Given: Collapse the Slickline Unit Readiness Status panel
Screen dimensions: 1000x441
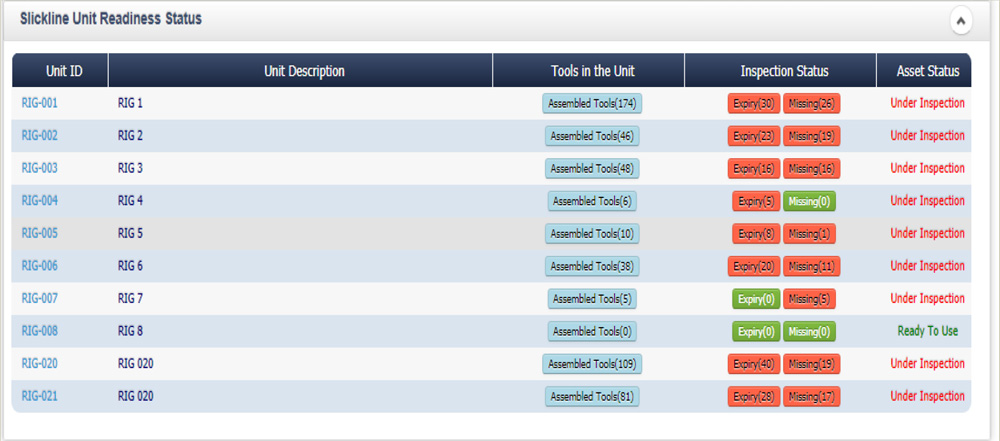Looking at the screenshot, I should tap(960, 20).
